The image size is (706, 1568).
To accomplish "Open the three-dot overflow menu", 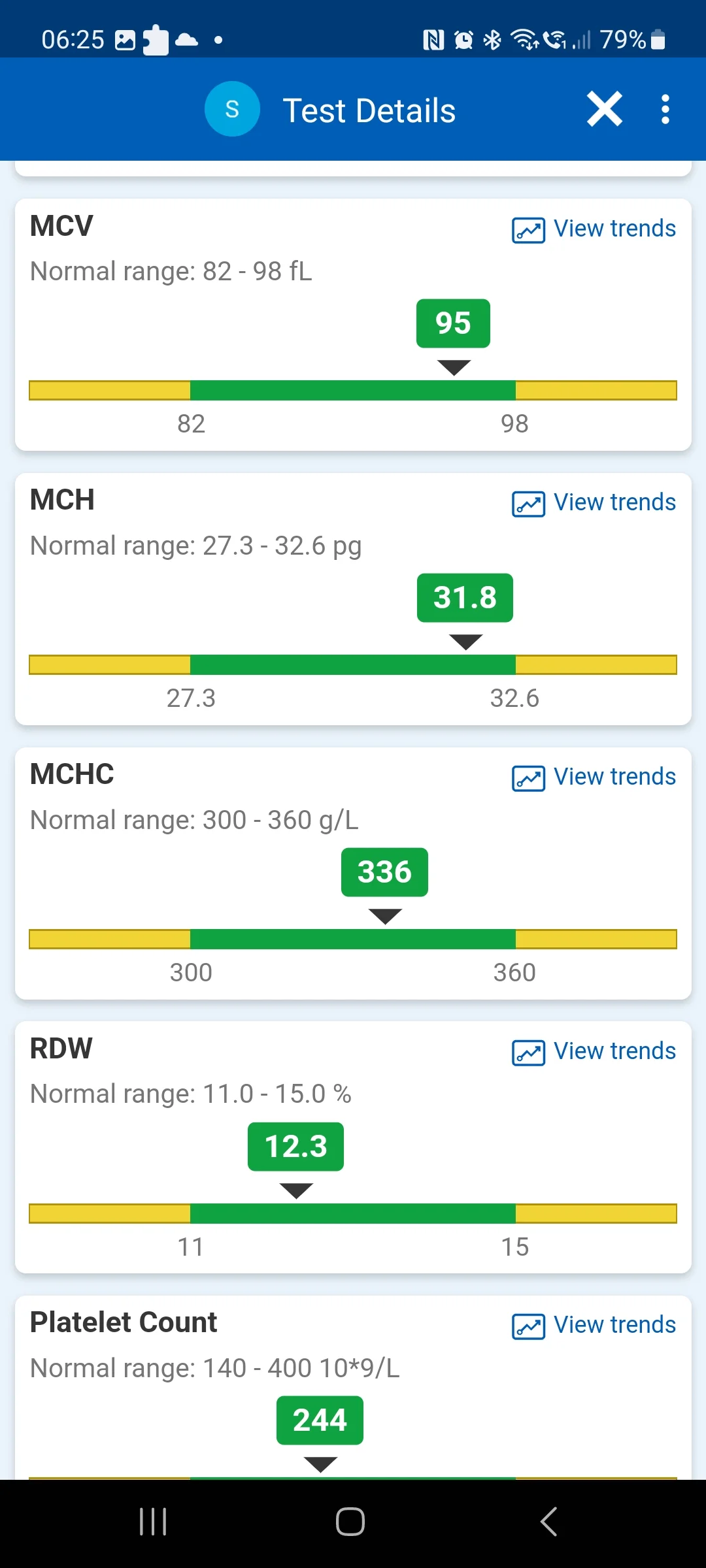I will (x=665, y=109).
